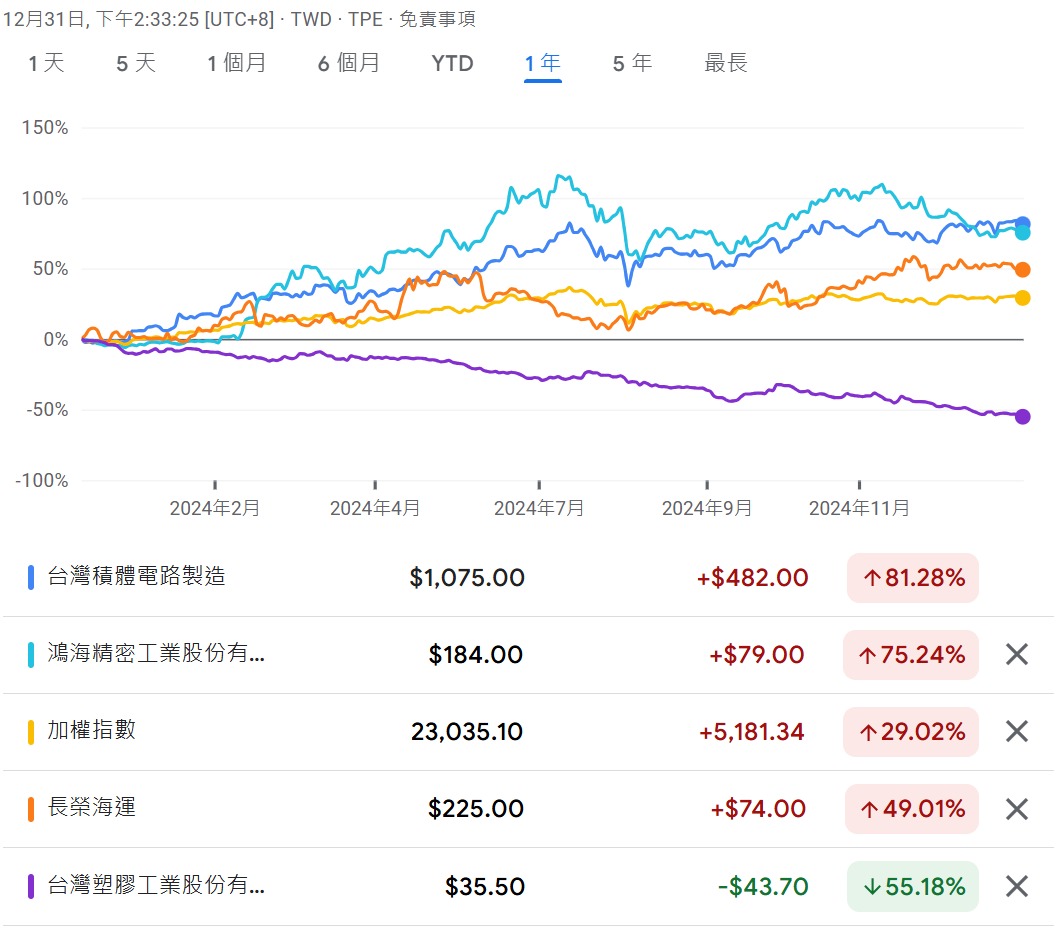Click the orange color bar beside 長榮海運
Image resolution: width=1057 pixels, height=930 pixels.
click(31, 809)
